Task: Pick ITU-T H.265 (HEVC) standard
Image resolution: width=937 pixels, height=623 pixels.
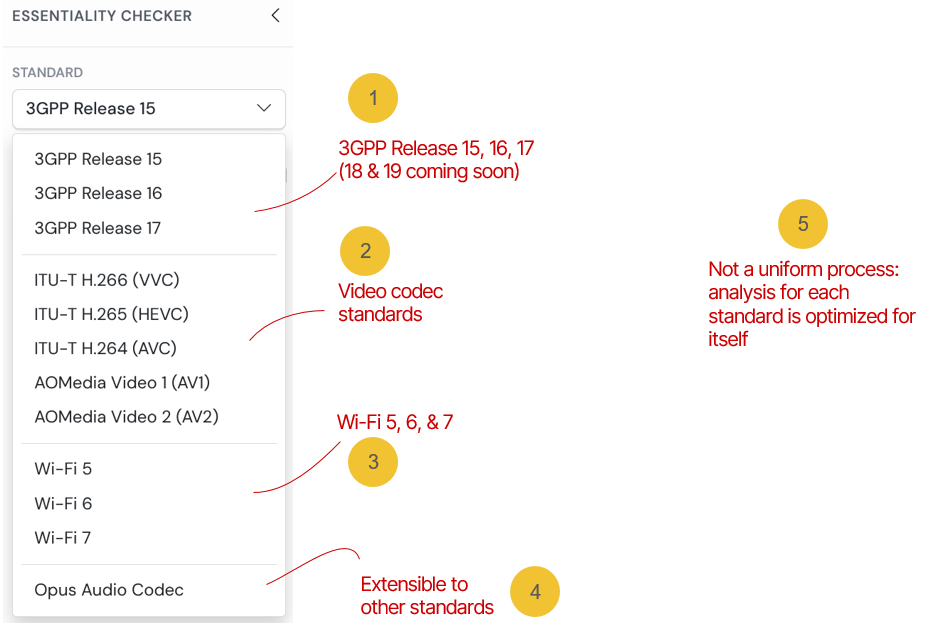Action: coord(149,314)
